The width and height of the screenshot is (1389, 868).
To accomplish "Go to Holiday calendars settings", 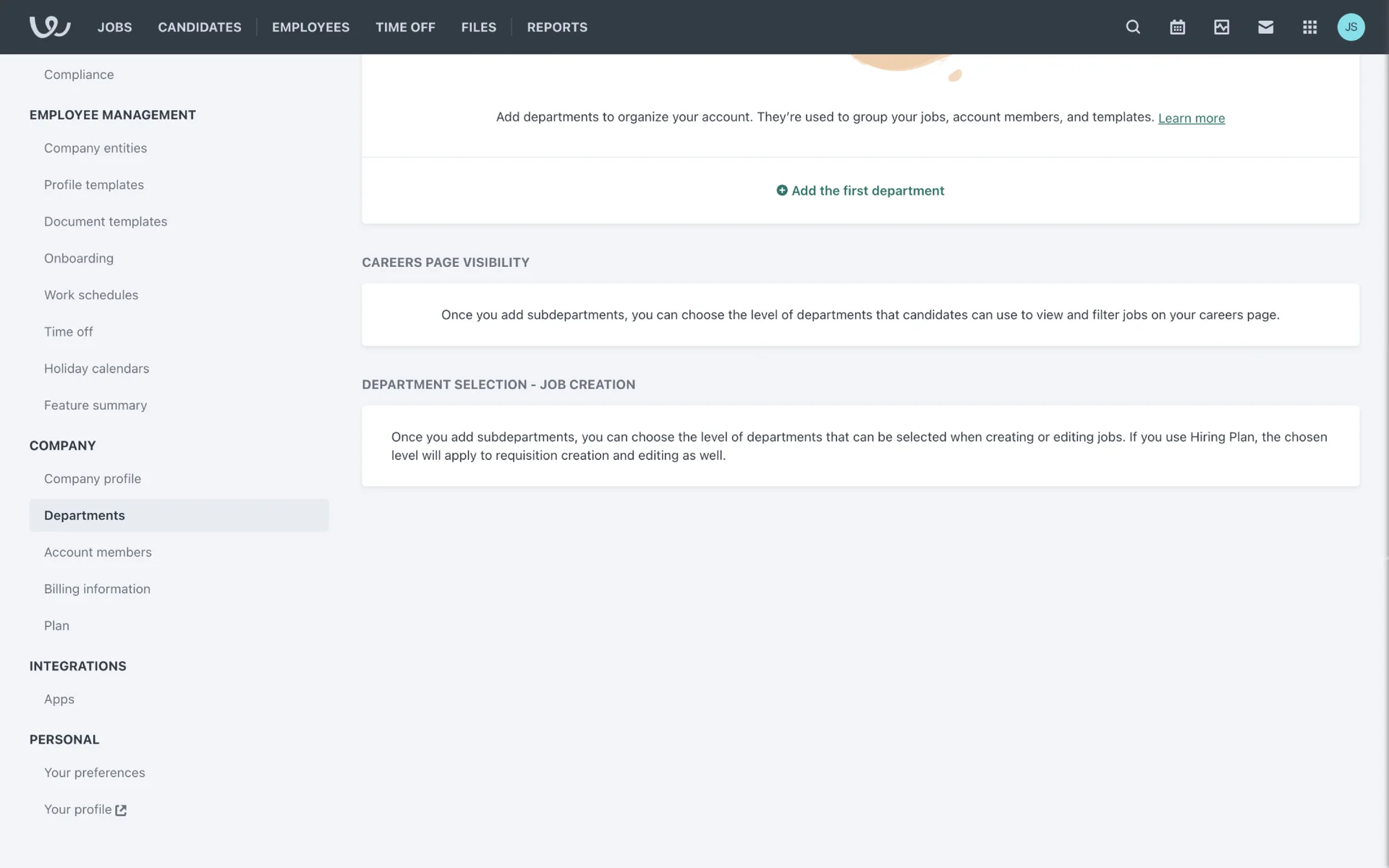I will tap(96, 368).
